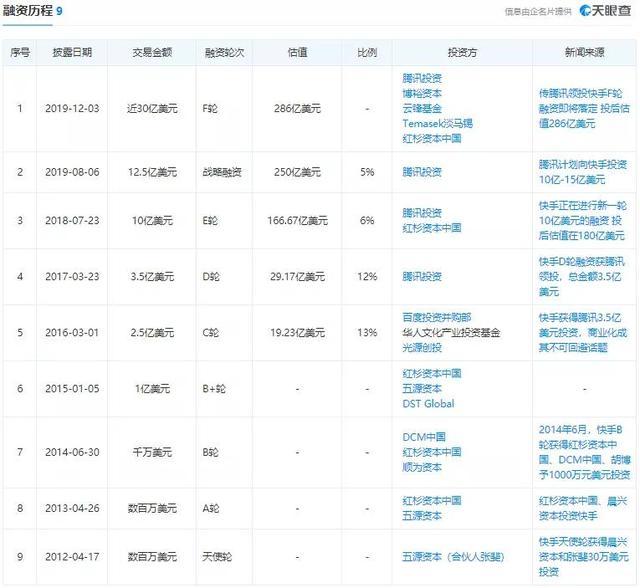The image size is (640, 588).
Task: Open 云锋基金 investor link
Action: click(422, 108)
